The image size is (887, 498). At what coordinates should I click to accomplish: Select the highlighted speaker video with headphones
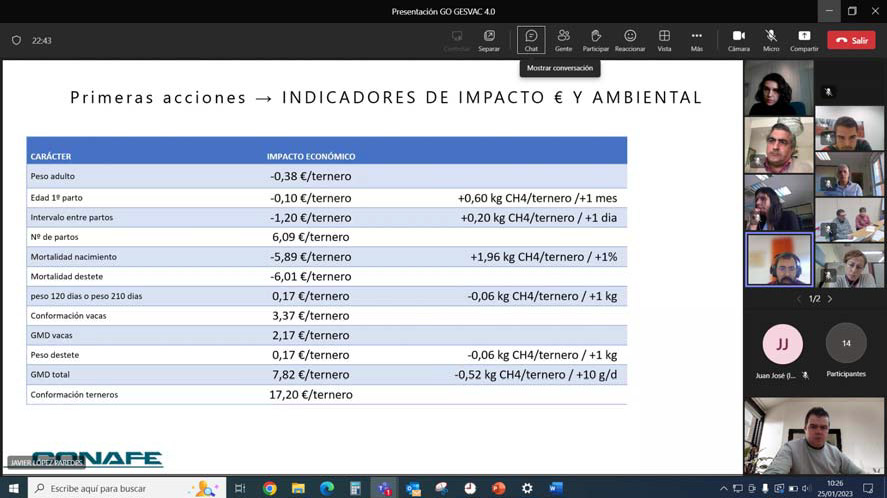click(780, 260)
